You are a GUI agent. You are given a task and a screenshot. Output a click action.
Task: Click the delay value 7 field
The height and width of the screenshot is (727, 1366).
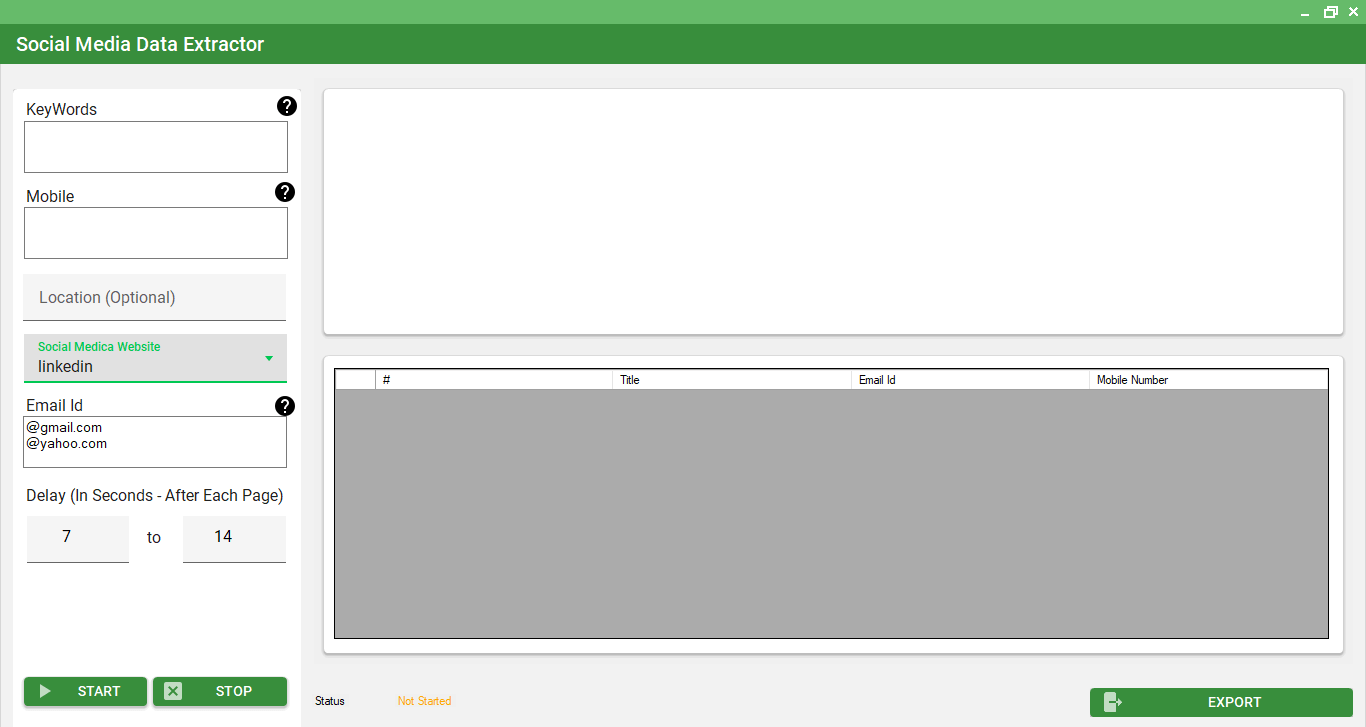click(x=77, y=537)
